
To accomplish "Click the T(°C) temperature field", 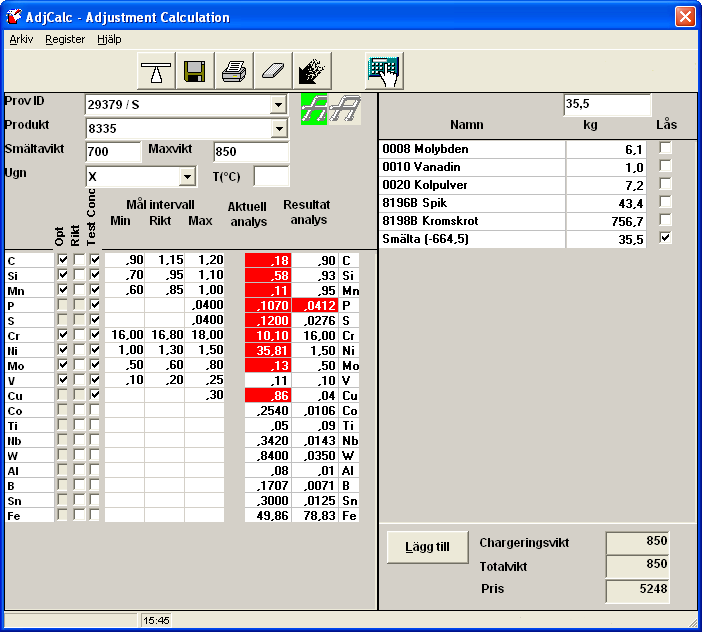I will pyautogui.click(x=271, y=176).
